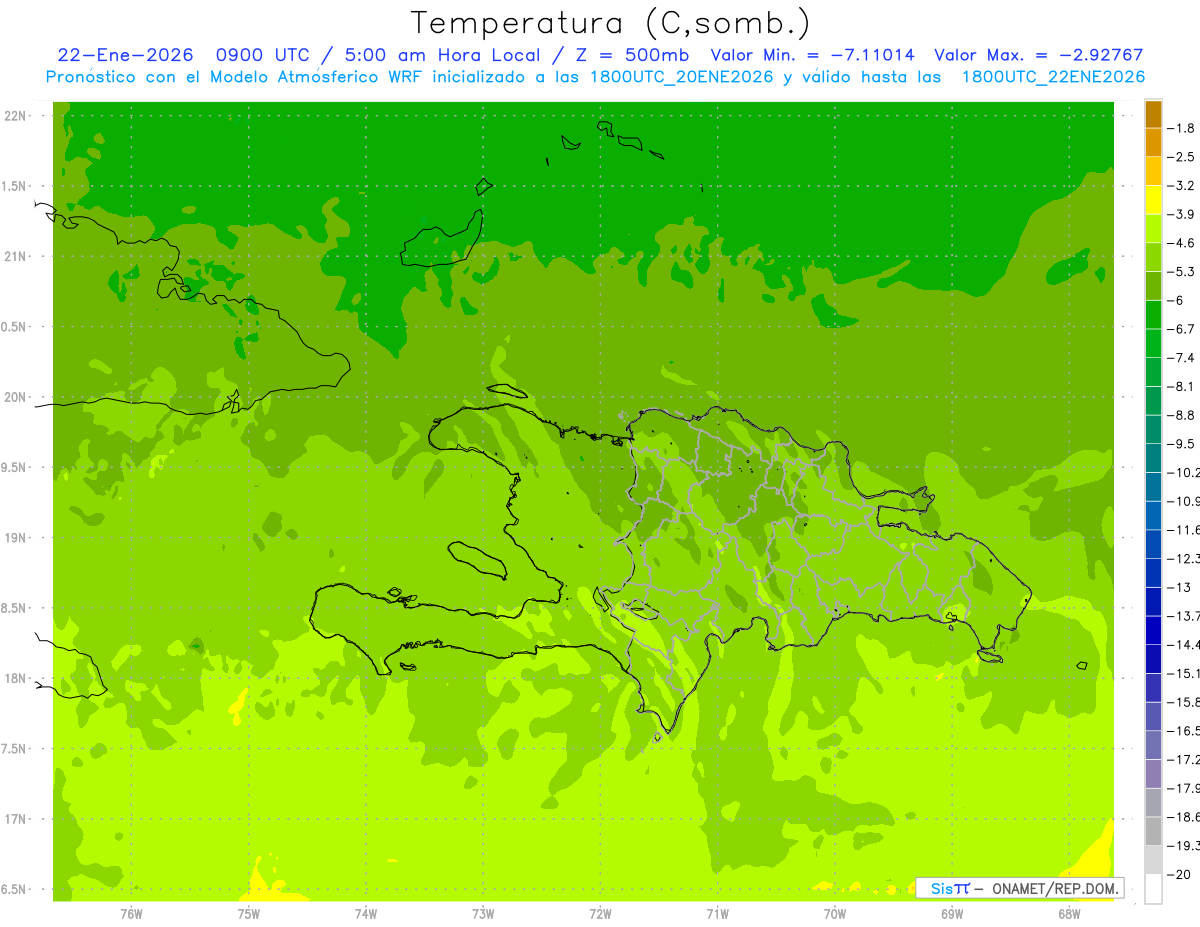The image size is (1200, 927).
Task: Click the "76W" longitude axis label
Action: click(x=131, y=913)
